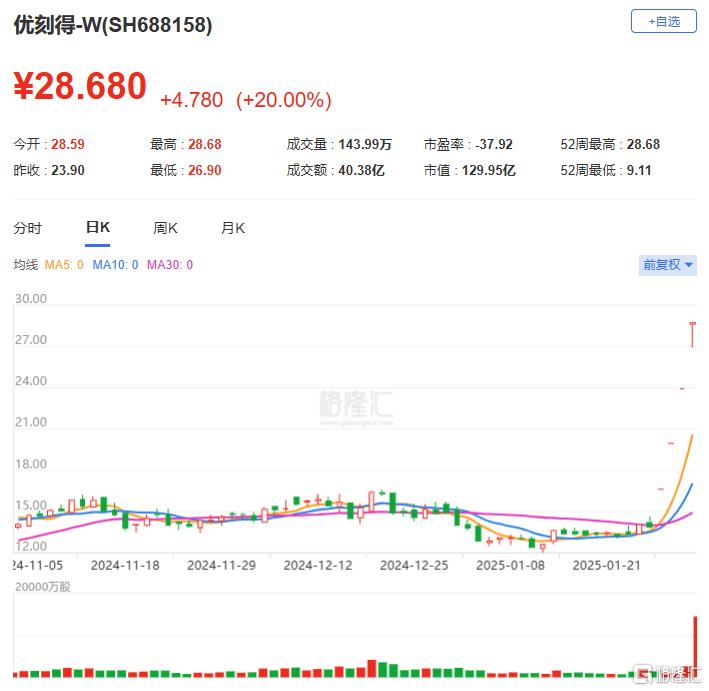
Task: Click the 均线 label
Action: (x=25, y=265)
